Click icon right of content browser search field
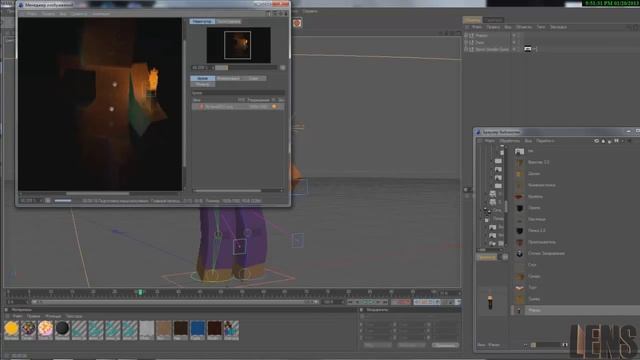The height and width of the screenshot is (360, 640). tap(505, 257)
